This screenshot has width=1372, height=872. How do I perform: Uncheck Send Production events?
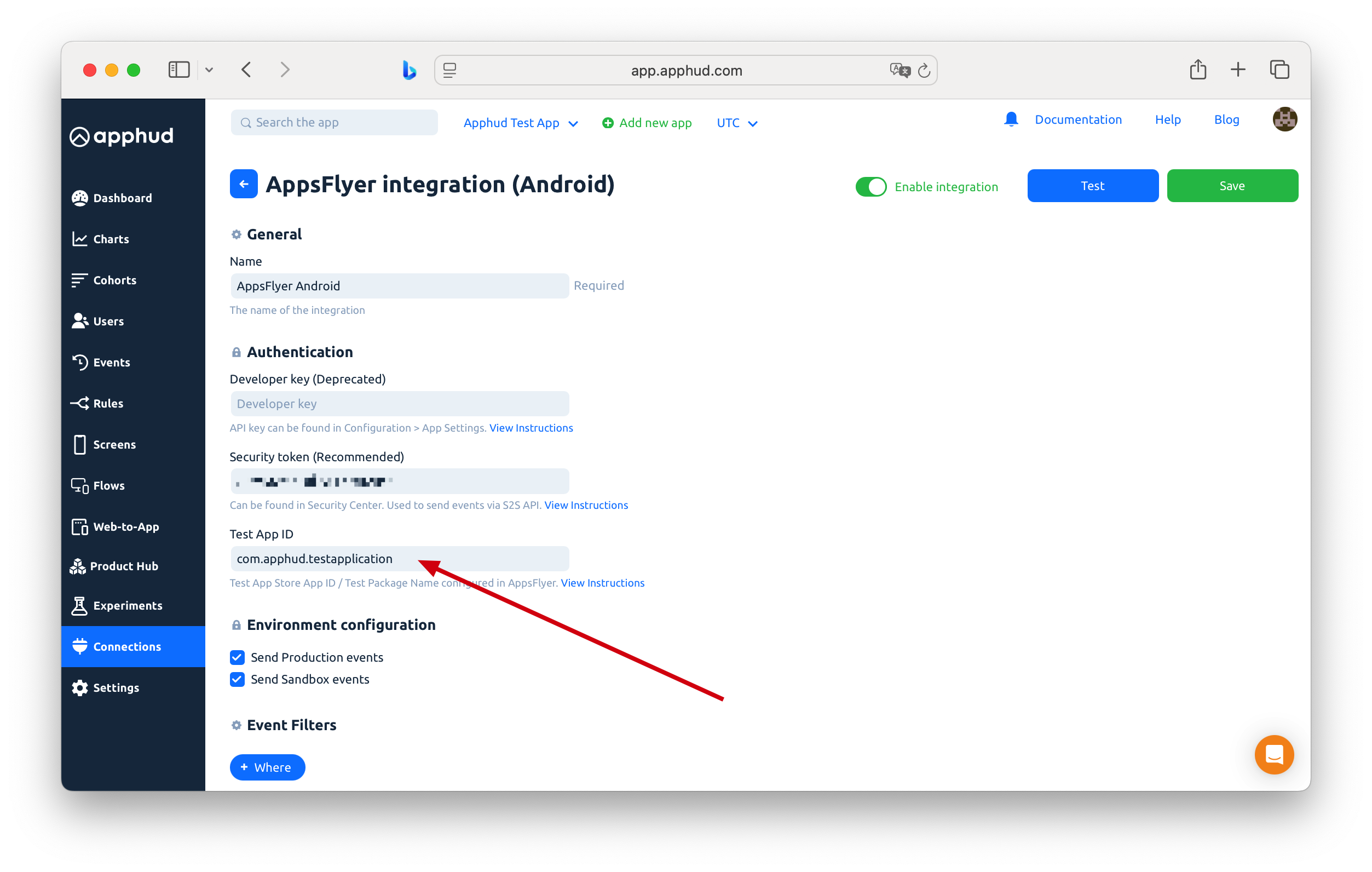pos(237,657)
